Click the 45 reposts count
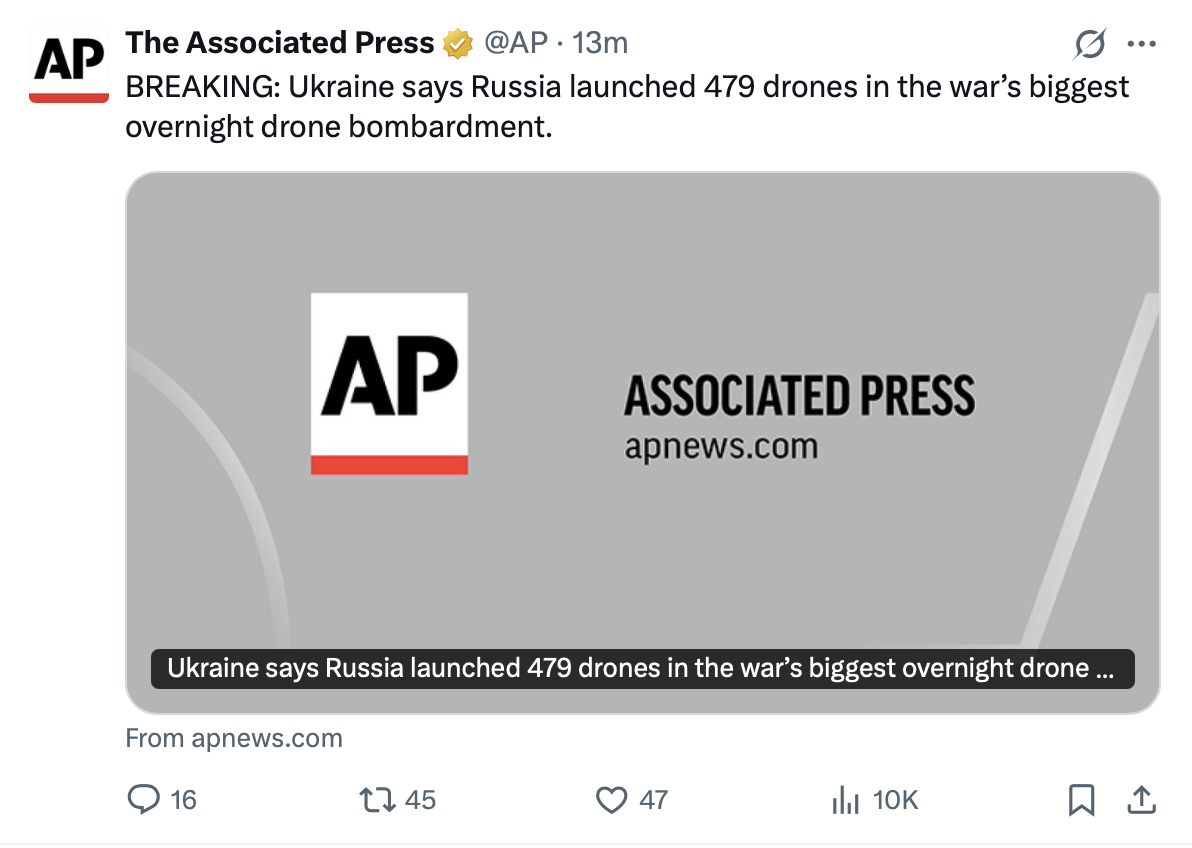The image size is (1192, 848). point(420,800)
